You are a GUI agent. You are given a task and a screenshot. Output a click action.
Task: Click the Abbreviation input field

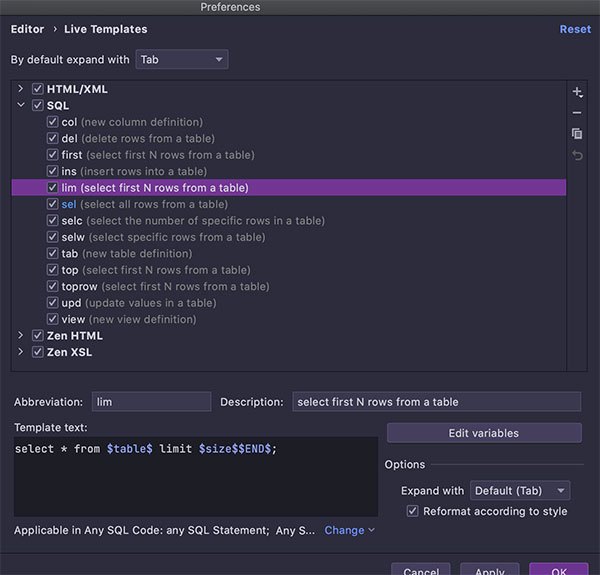(151, 402)
